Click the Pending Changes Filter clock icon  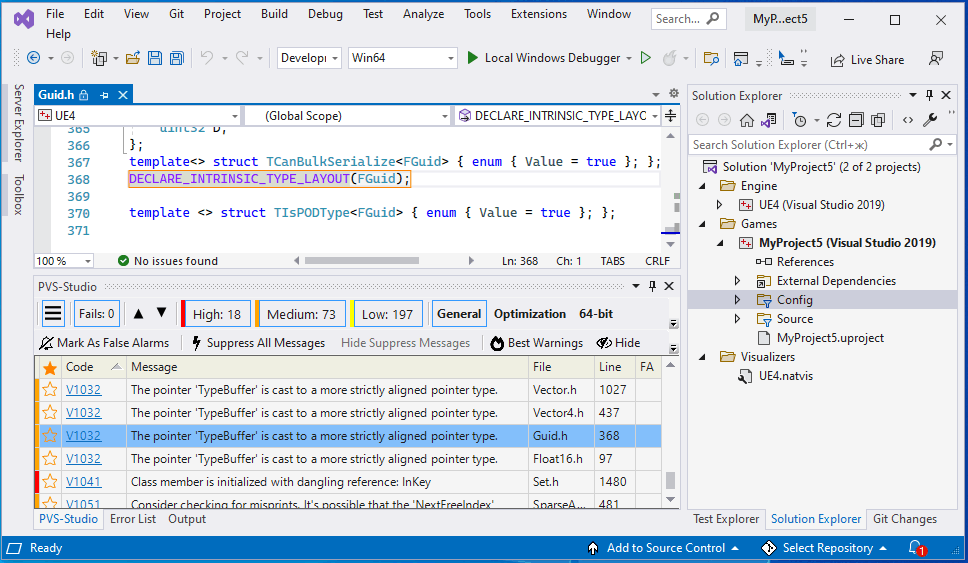799,120
